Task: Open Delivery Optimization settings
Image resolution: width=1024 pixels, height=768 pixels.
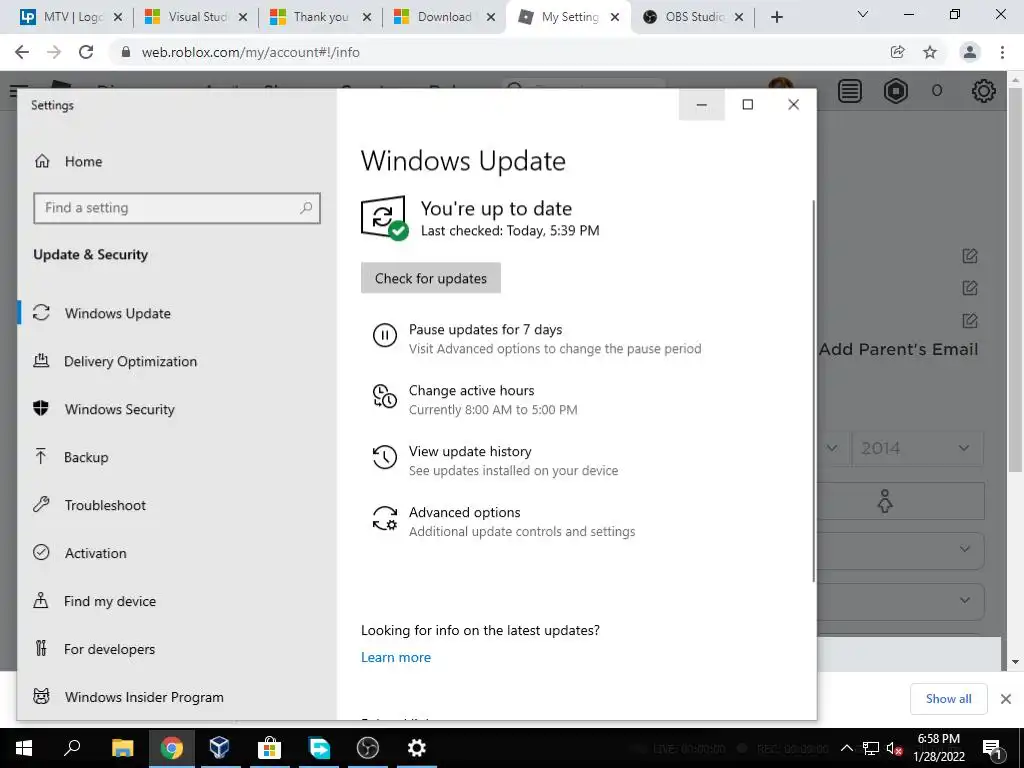Action: pyautogui.click(x=115, y=361)
